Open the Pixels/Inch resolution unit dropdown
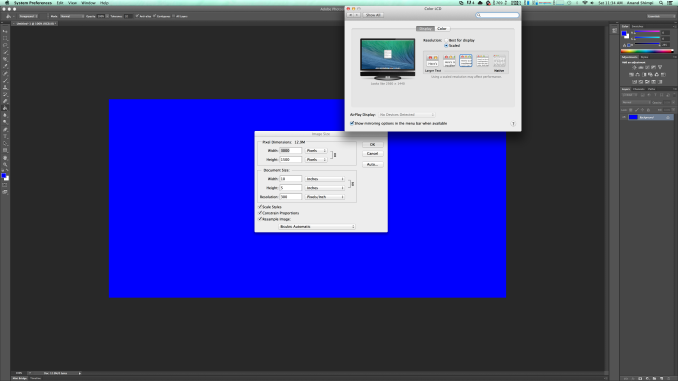This screenshot has height=381, width=678. (325, 197)
